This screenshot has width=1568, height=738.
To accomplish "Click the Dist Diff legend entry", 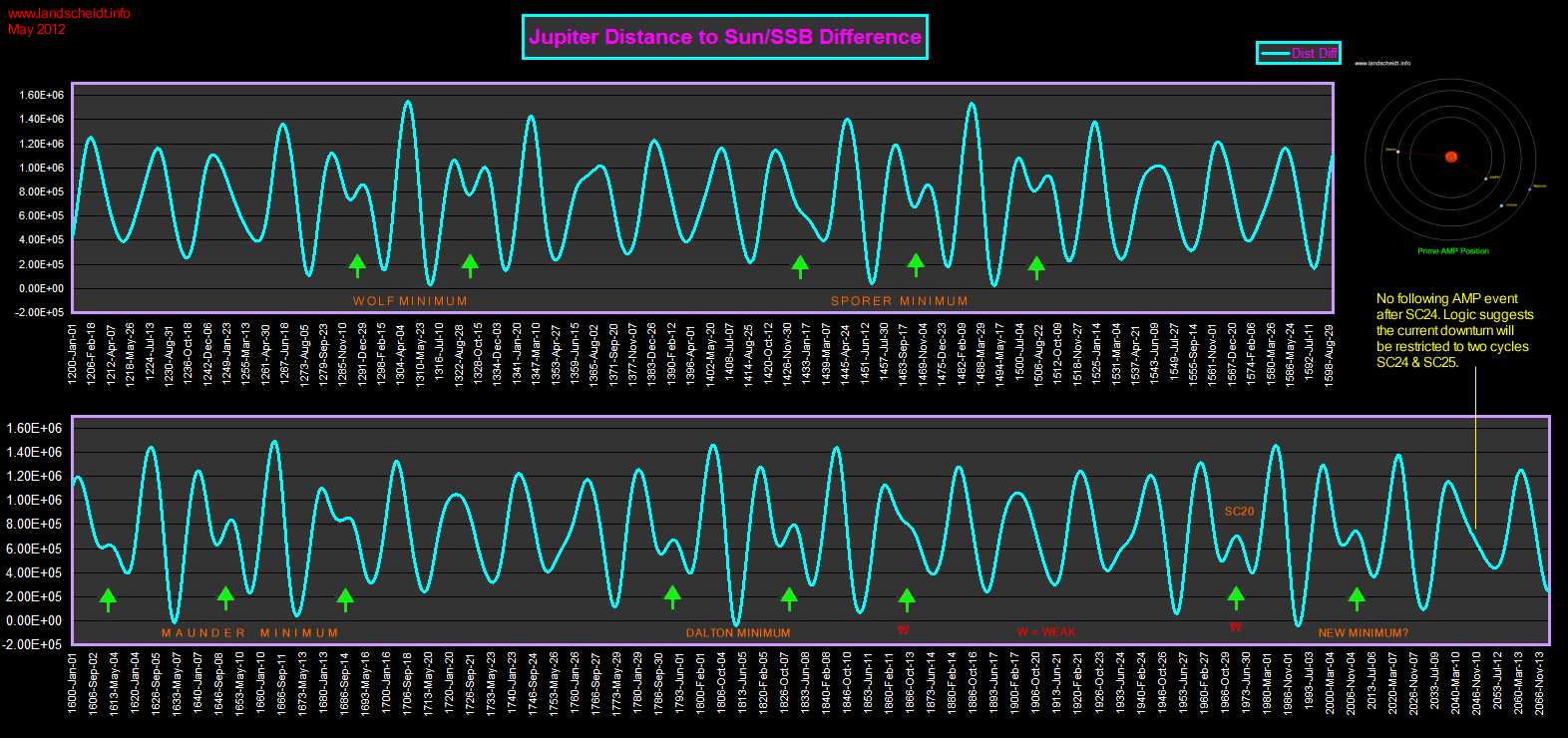I will 1298,53.
